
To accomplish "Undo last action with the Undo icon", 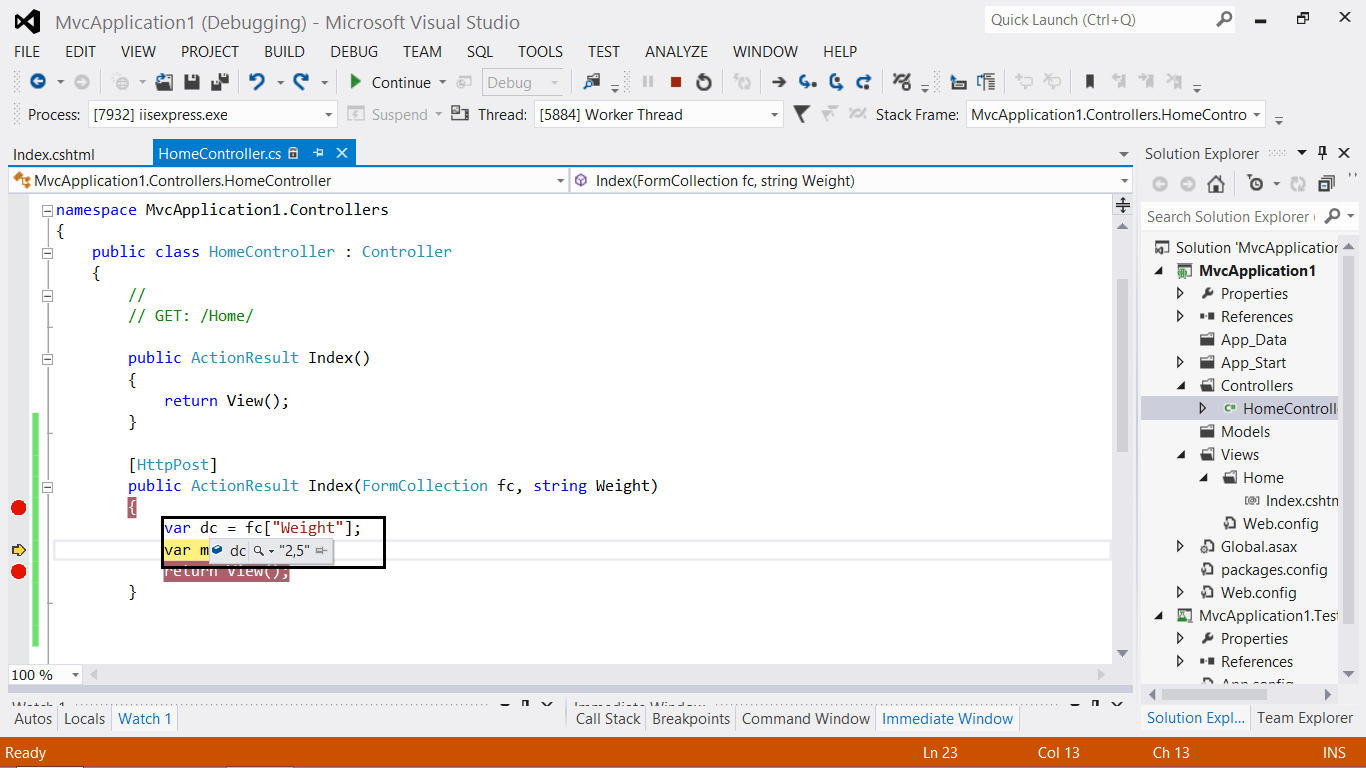I will click(x=257, y=82).
